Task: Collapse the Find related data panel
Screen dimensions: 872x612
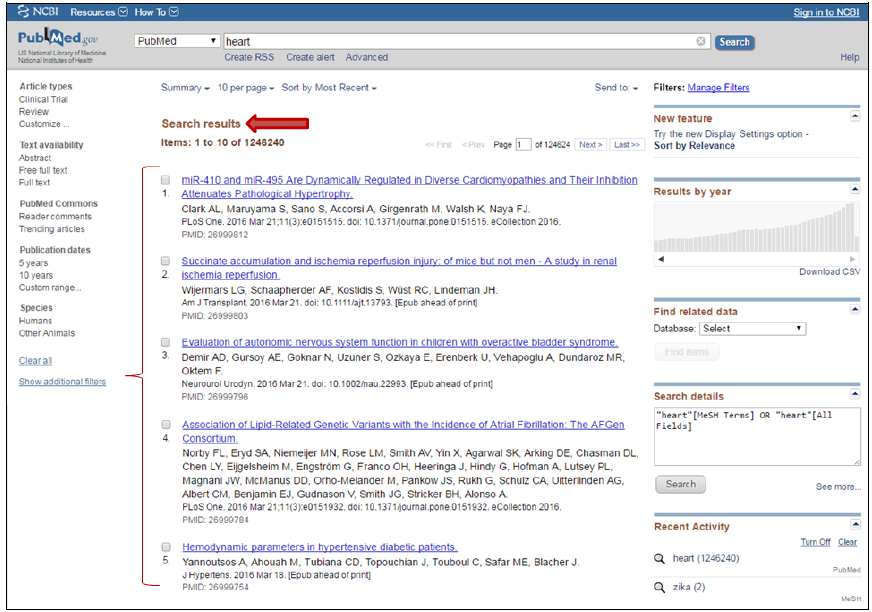Action: 855,311
